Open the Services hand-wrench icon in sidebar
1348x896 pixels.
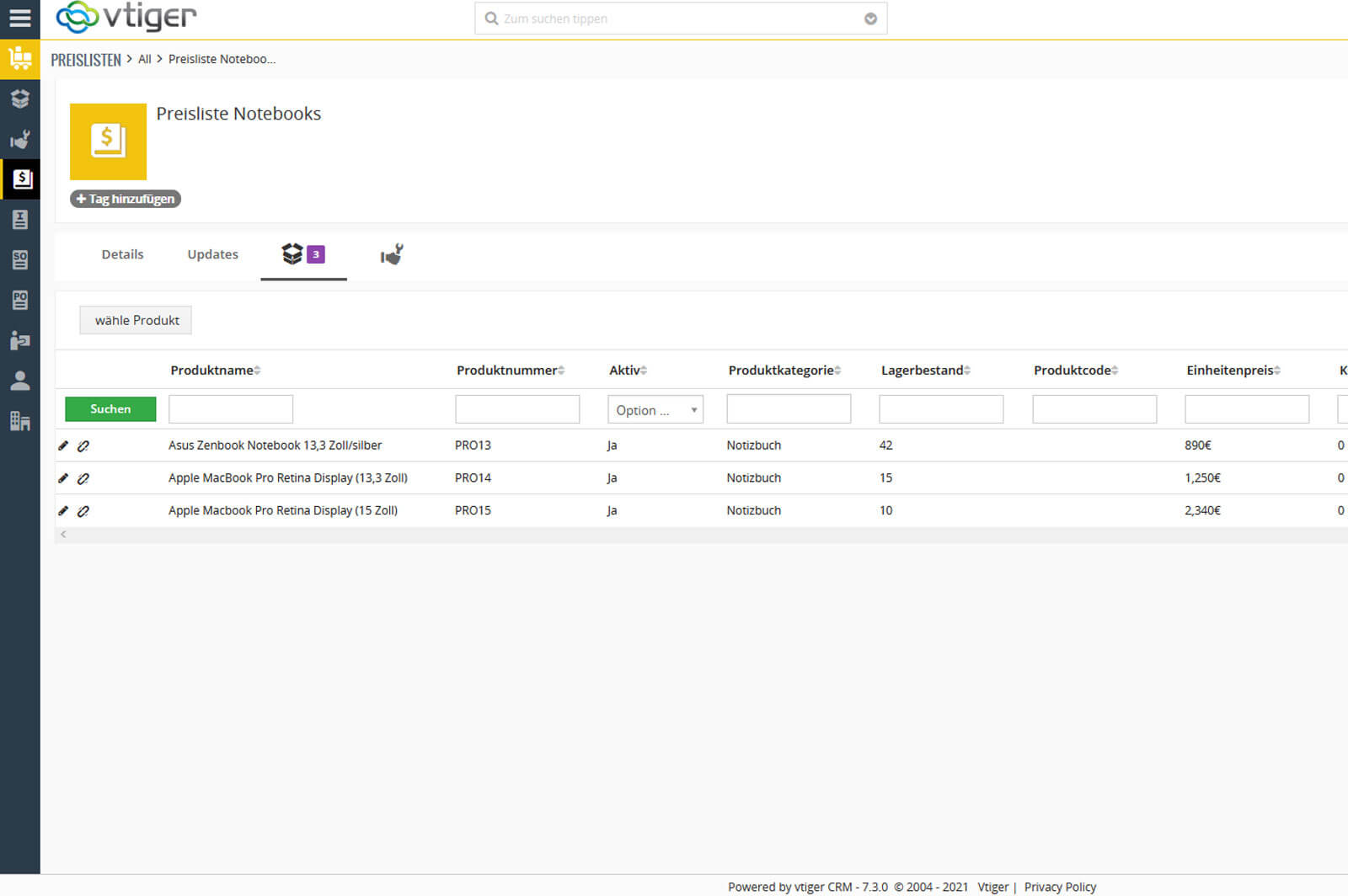click(x=20, y=139)
